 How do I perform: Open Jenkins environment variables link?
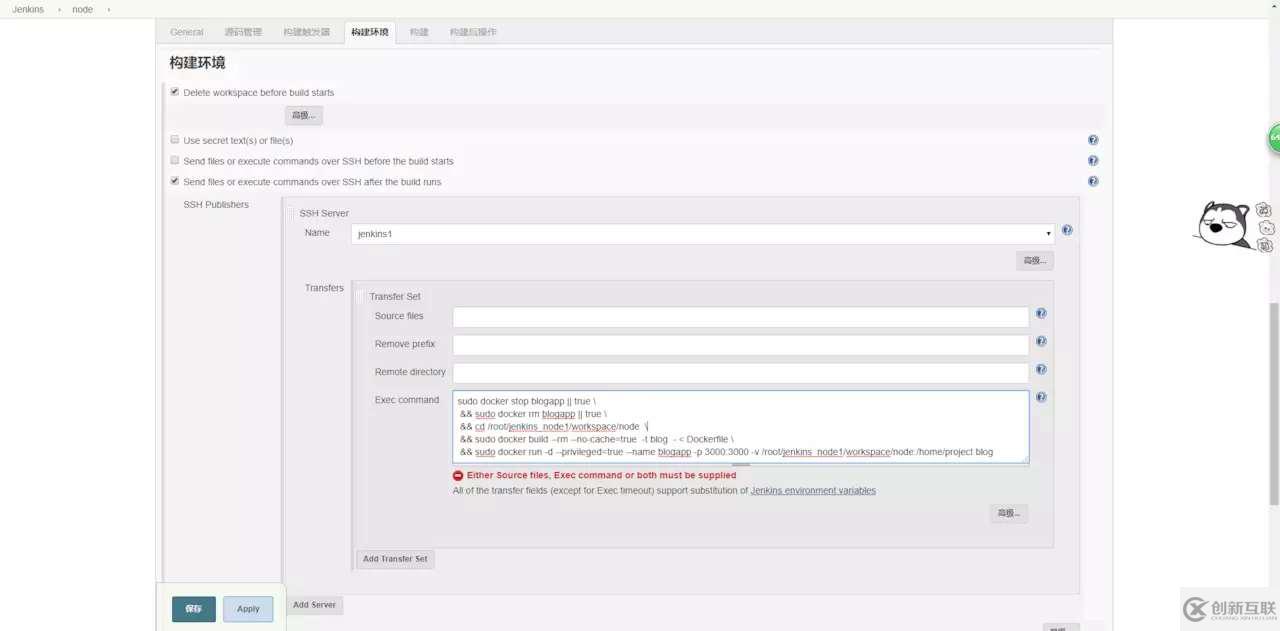(813, 491)
